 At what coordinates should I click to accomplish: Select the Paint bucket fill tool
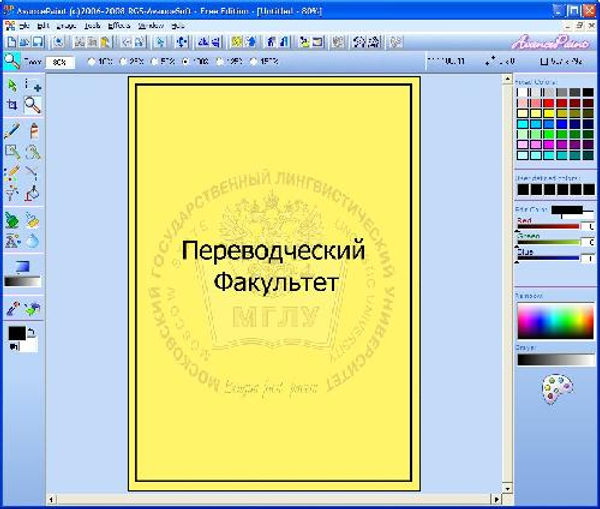click(x=32, y=194)
